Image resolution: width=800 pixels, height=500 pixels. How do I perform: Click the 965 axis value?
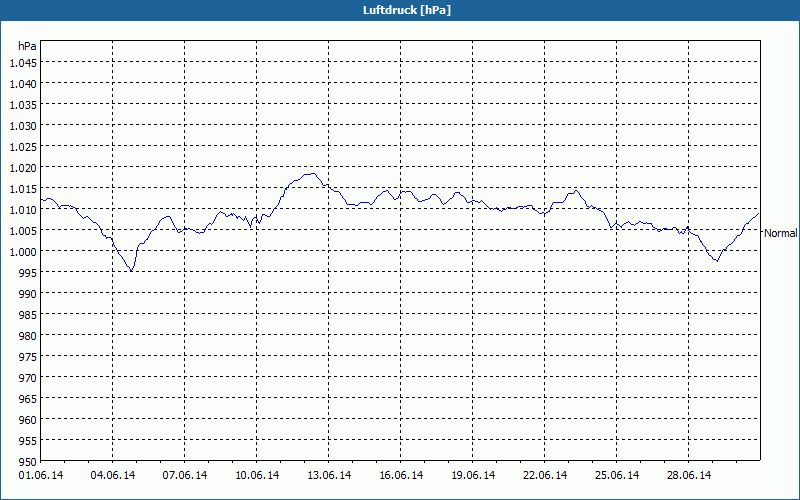click(29, 399)
